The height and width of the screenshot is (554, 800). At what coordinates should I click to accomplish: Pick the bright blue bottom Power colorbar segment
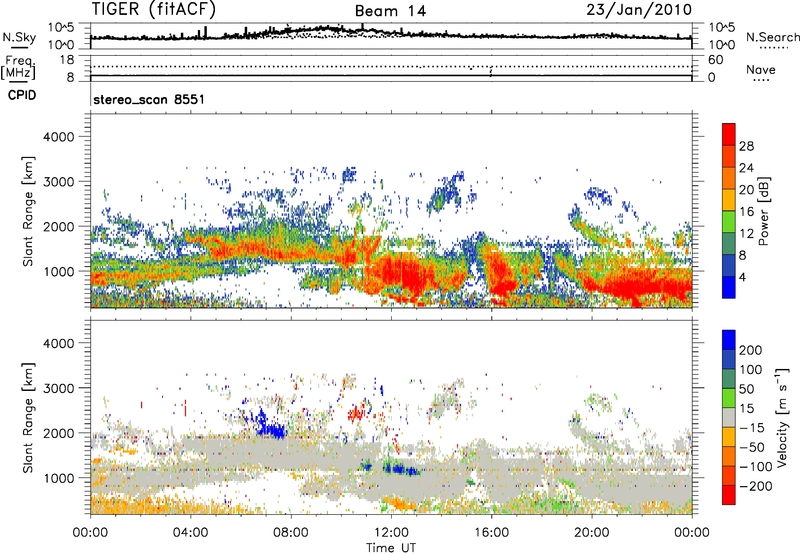click(729, 287)
